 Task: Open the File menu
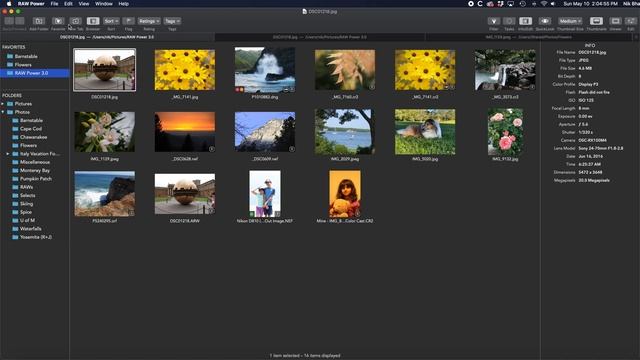(x=54, y=4)
